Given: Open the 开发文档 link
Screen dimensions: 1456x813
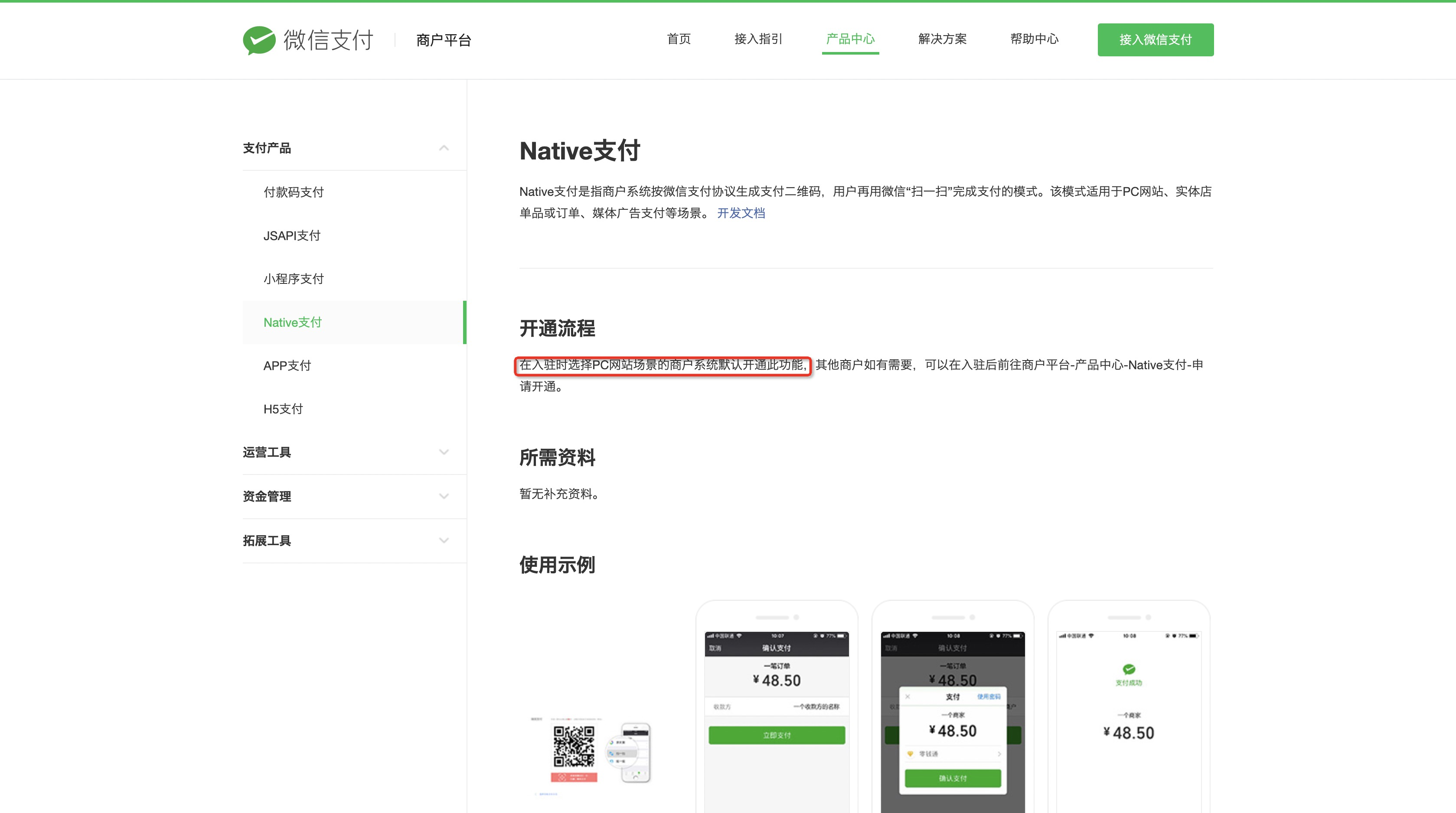Looking at the screenshot, I should click(x=741, y=213).
